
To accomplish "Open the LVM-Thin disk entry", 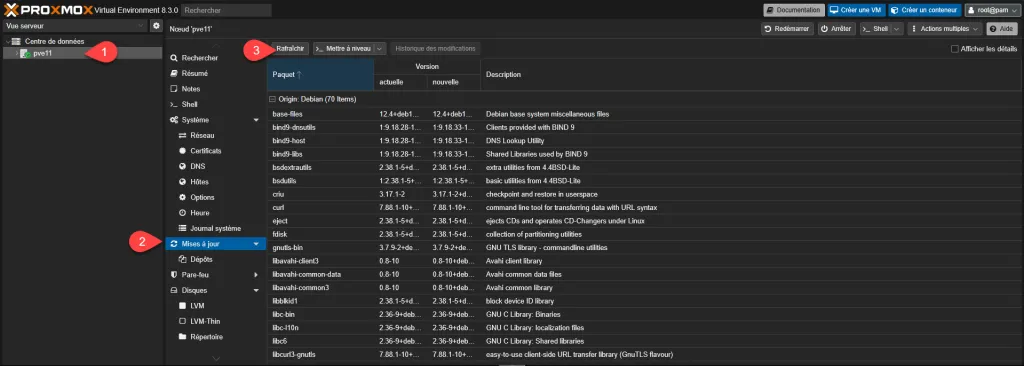I will (203, 322).
